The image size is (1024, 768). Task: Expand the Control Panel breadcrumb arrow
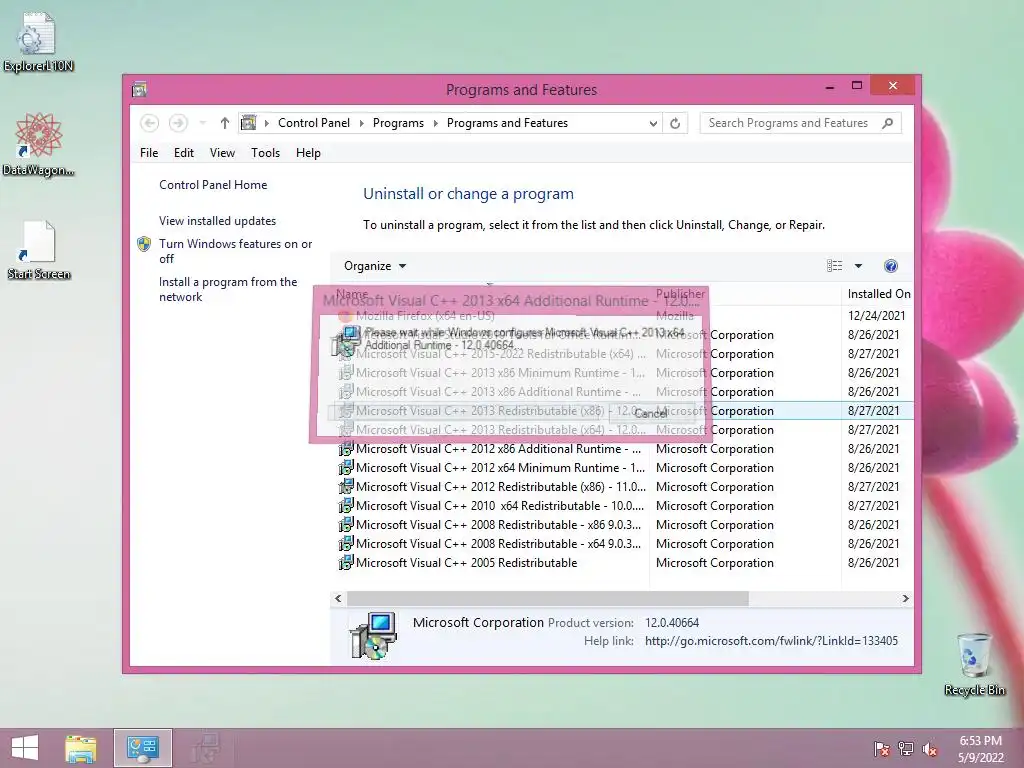coord(362,123)
